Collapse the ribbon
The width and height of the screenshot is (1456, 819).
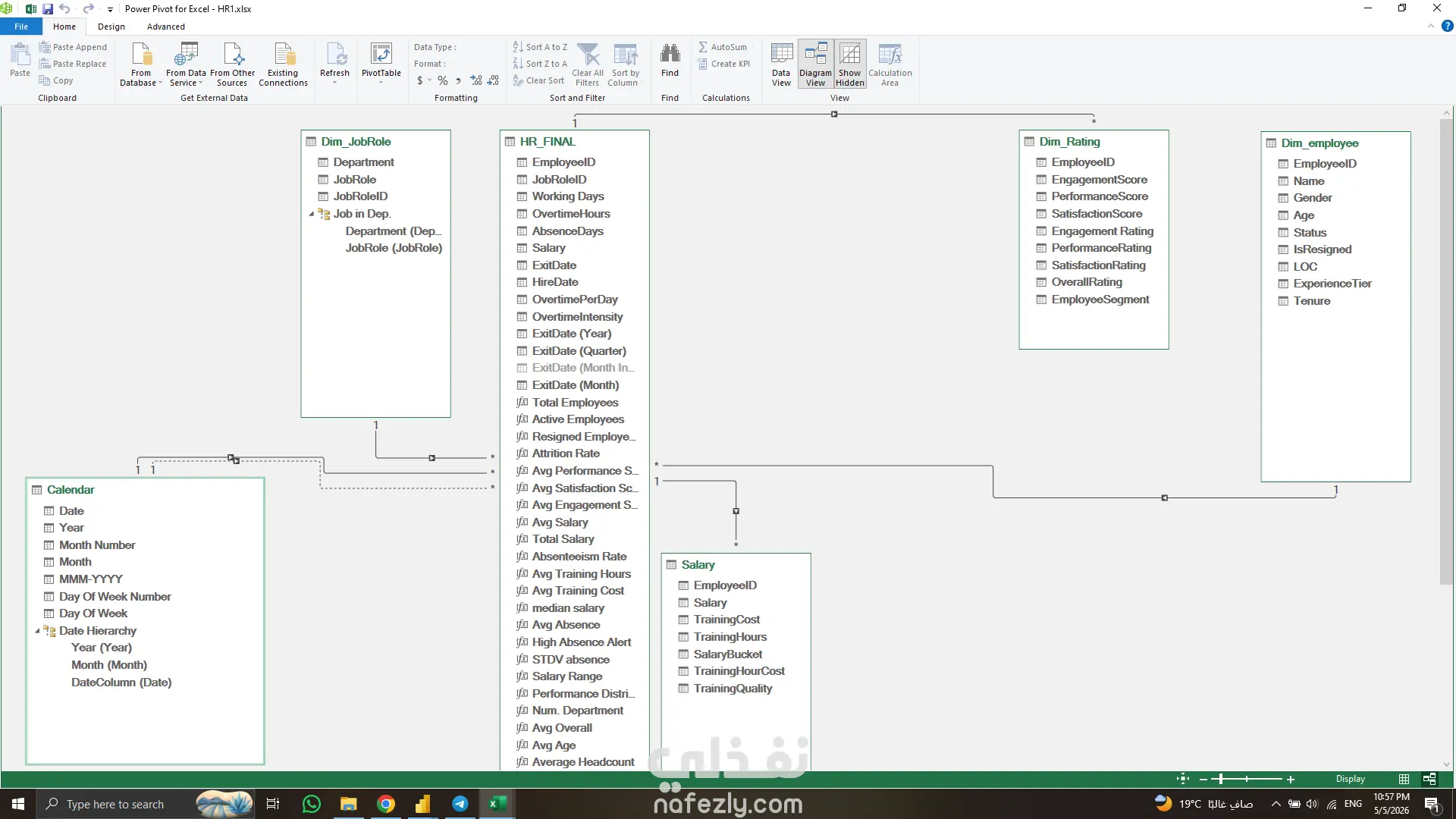coord(1431,26)
